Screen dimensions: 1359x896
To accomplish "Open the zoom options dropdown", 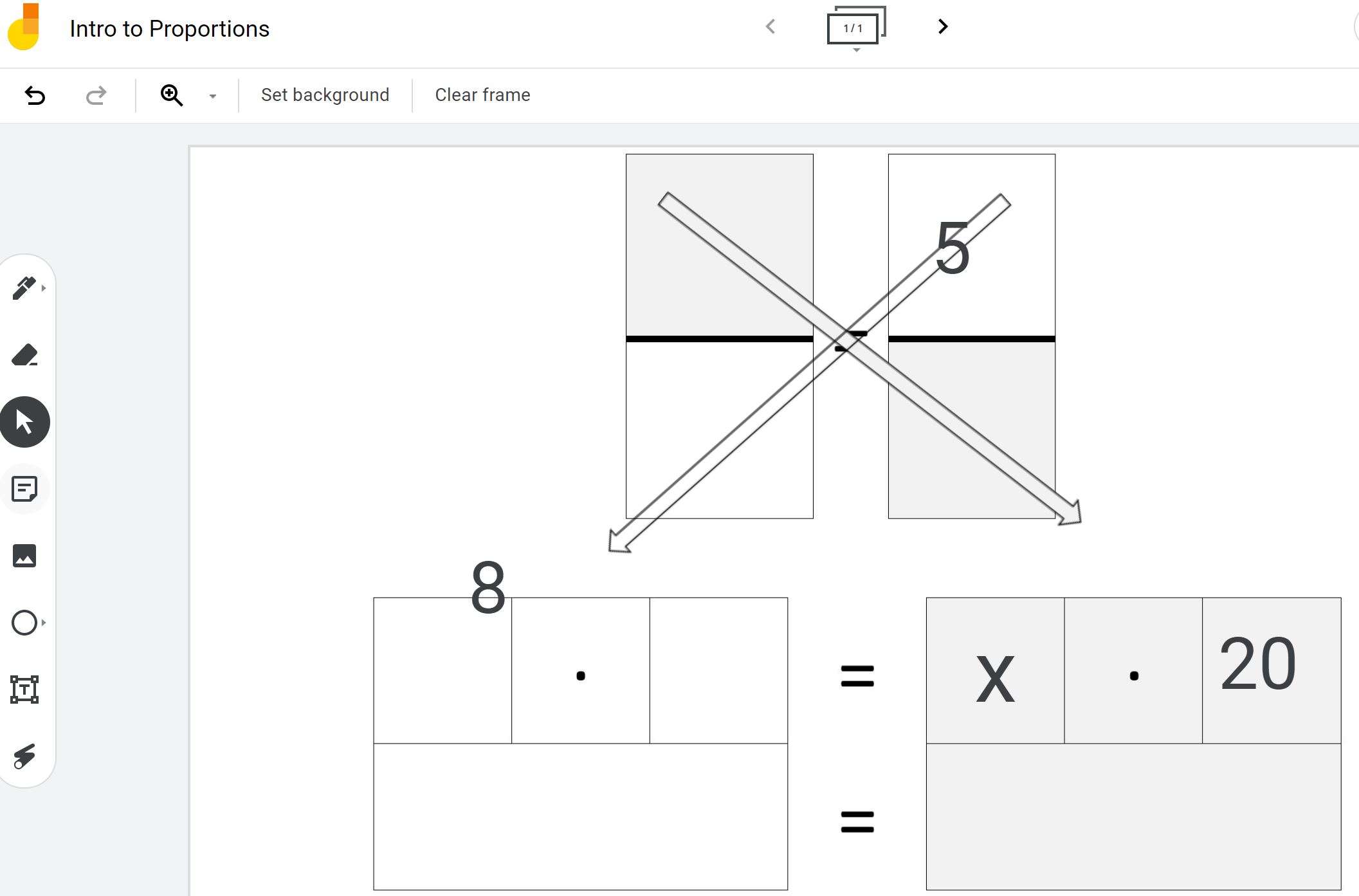I will coord(212,95).
